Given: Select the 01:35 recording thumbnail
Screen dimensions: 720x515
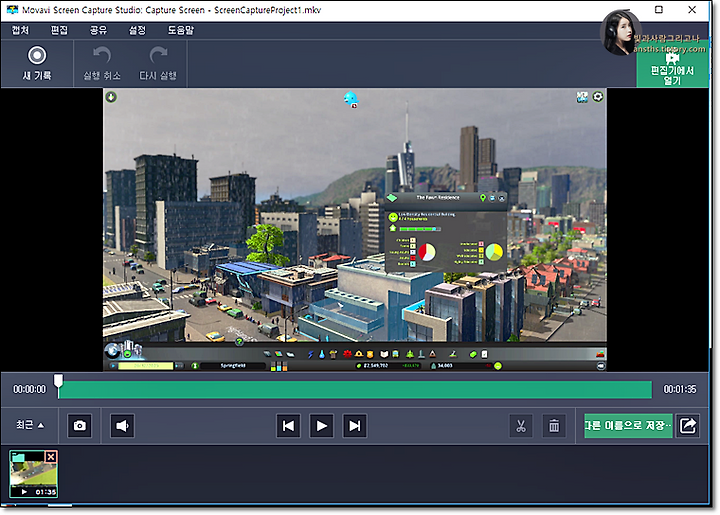Looking at the screenshot, I should (x=34, y=474).
